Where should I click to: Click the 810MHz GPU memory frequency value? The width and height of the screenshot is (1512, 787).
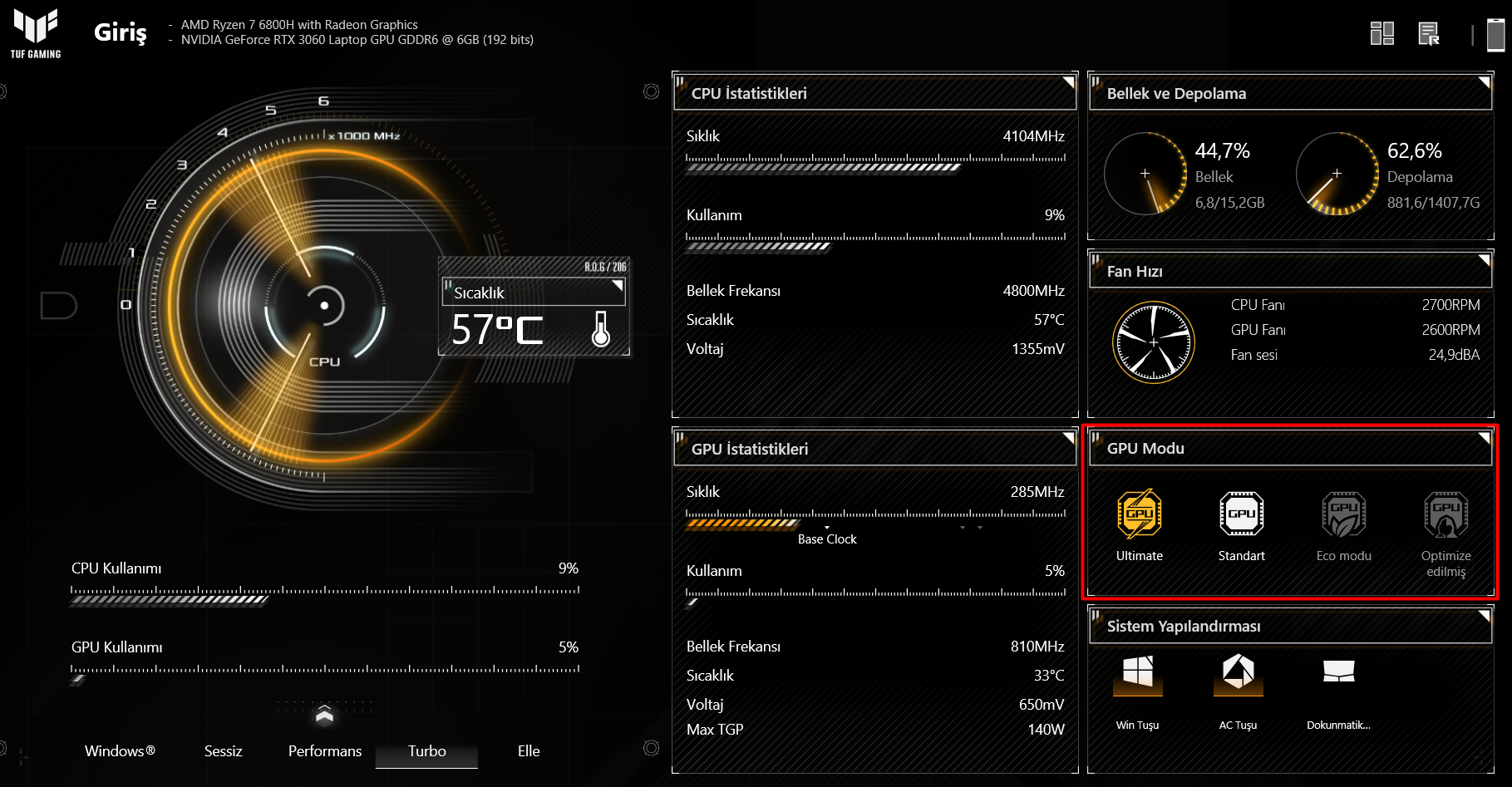pos(1037,647)
